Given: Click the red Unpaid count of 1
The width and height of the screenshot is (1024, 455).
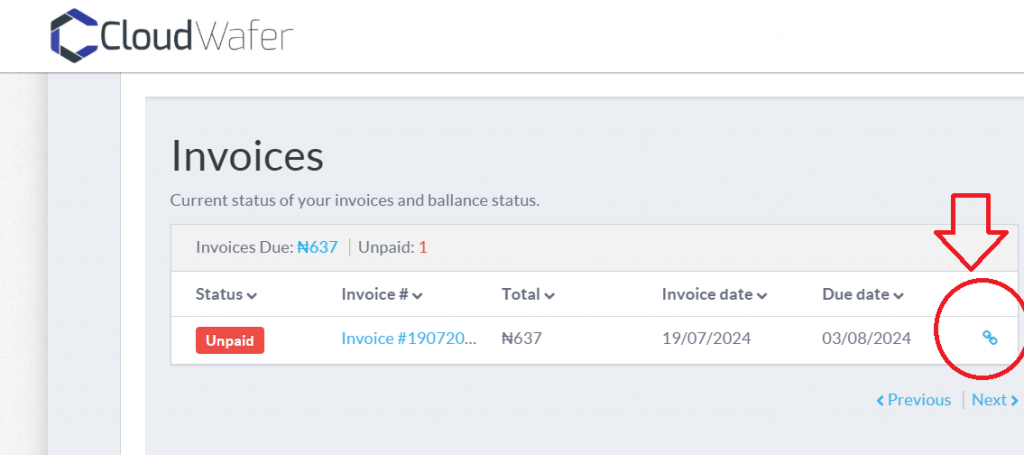Looking at the screenshot, I should click(x=423, y=247).
